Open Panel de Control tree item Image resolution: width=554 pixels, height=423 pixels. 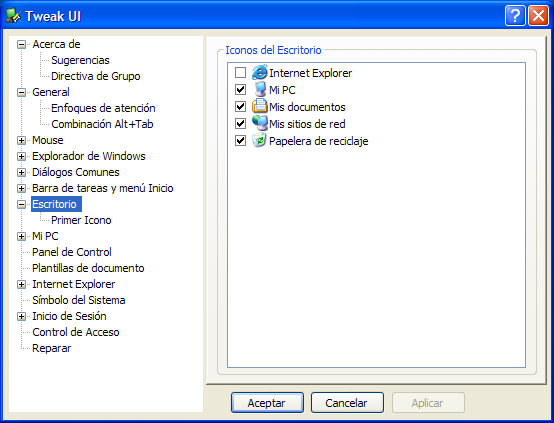click(x=72, y=252)
